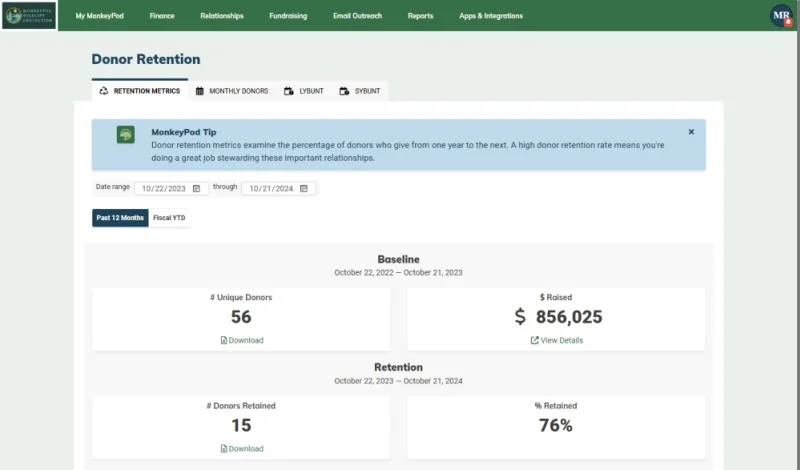
Task: Open calendar picker for start date
Action: tap(196, 188)
